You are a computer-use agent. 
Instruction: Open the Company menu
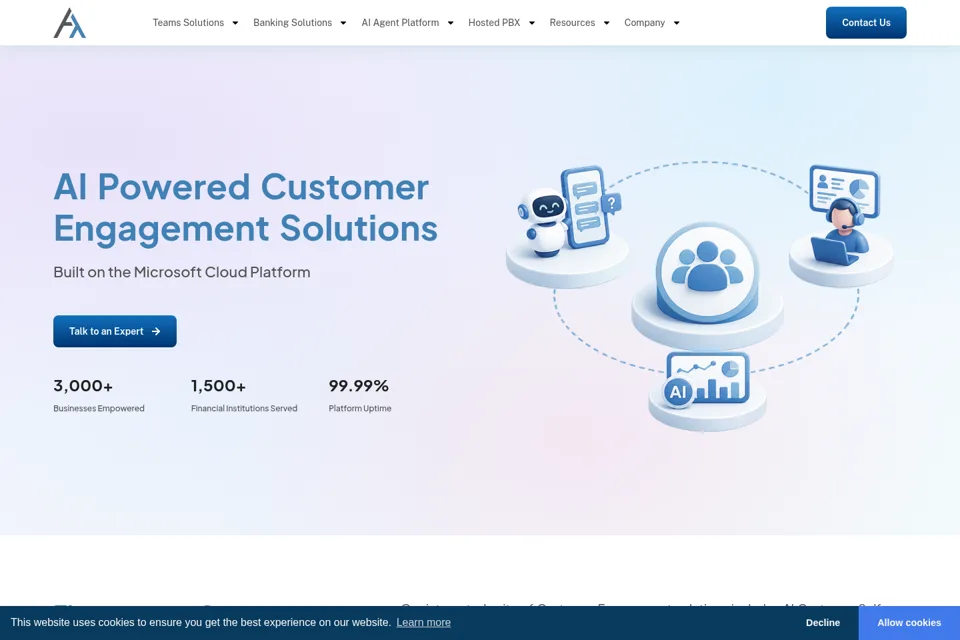[x=644, y=23]
